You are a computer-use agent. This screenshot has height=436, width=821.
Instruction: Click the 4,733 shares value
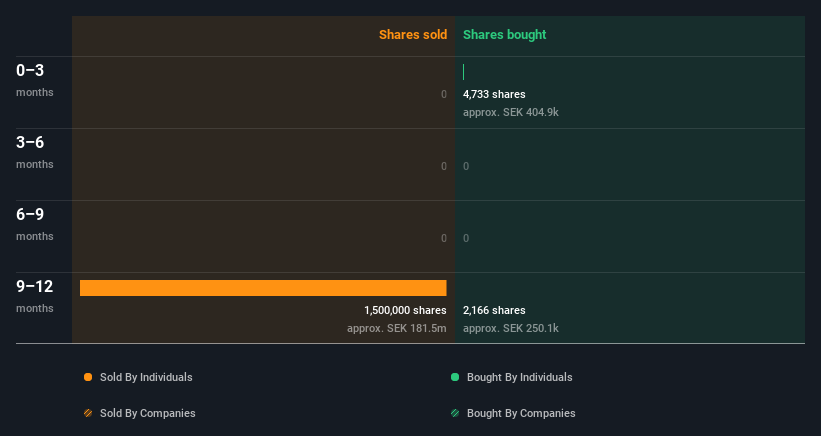(494, 94)
